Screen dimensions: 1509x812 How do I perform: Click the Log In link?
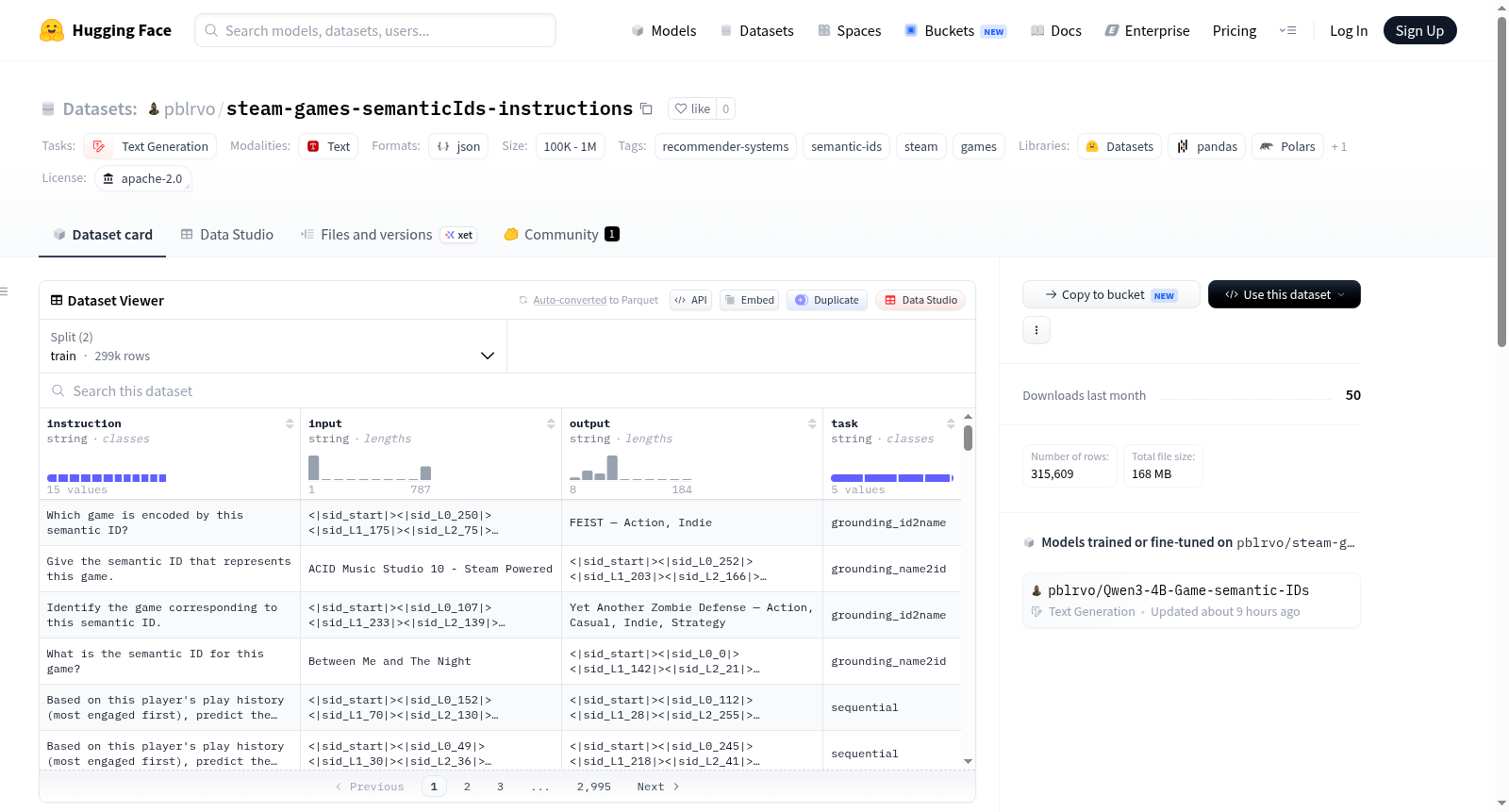(x=1349, y=30)
